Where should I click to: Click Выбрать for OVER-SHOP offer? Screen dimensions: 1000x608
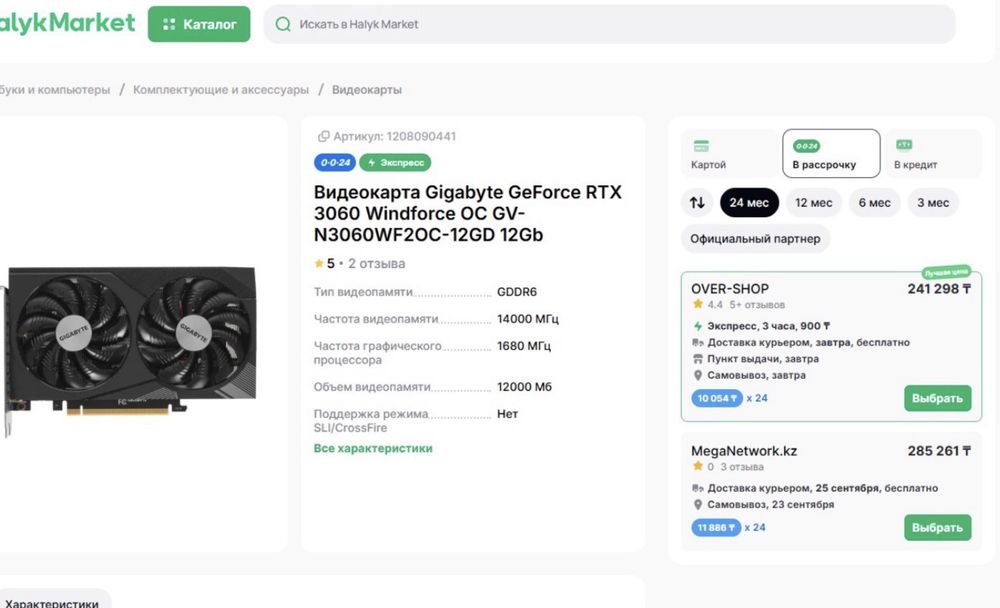(x=938, y=398)
